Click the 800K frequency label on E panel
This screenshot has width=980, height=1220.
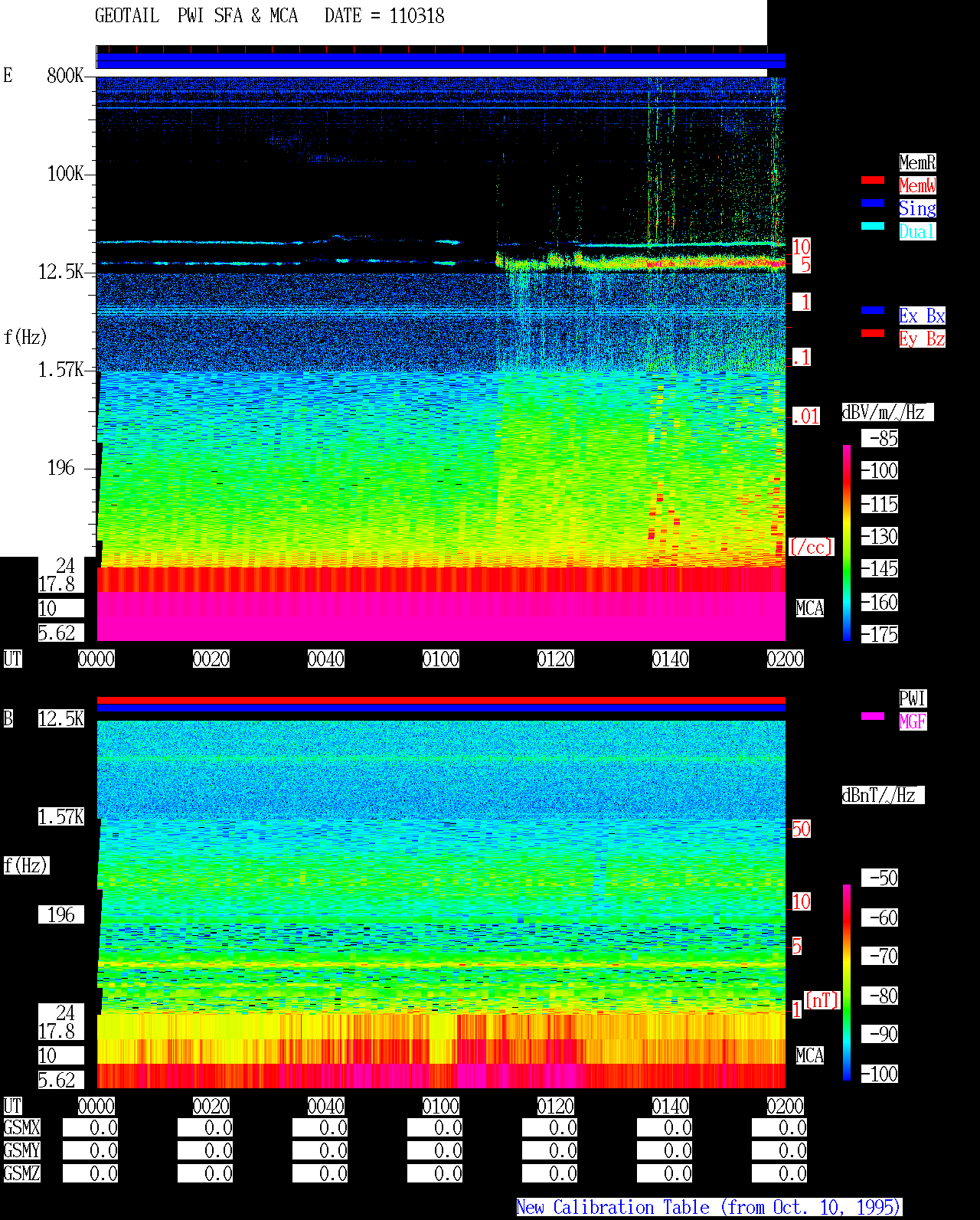(x=65, y=75)
